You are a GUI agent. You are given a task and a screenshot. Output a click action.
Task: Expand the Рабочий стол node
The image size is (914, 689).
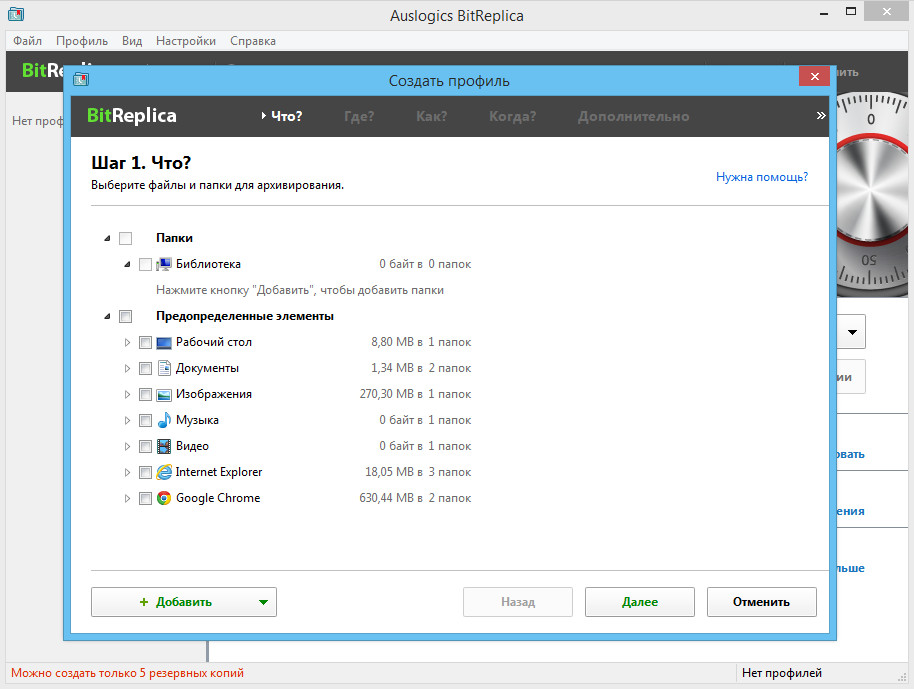coord(127,343)
